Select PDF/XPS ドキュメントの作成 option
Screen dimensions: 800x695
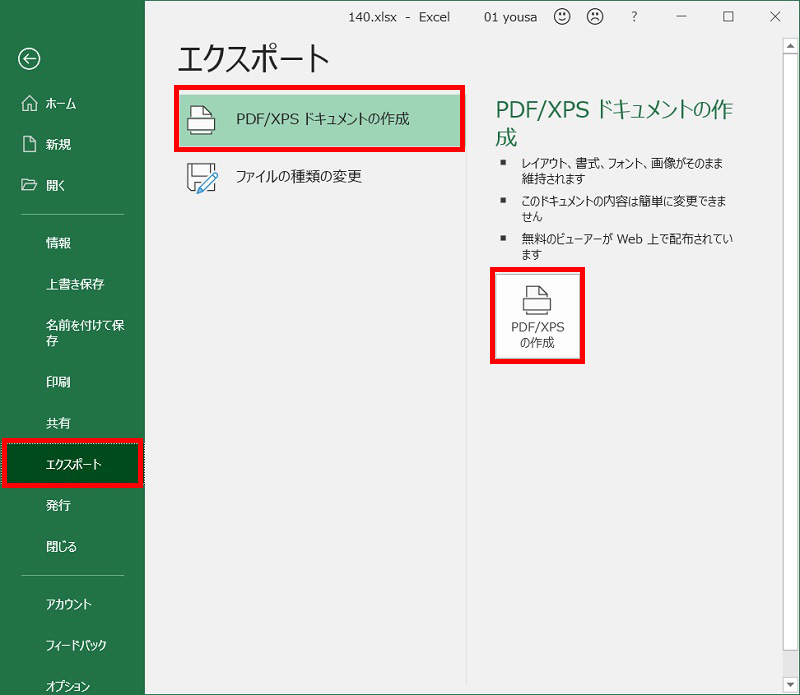pyautogui.click(x=319, y=119)
